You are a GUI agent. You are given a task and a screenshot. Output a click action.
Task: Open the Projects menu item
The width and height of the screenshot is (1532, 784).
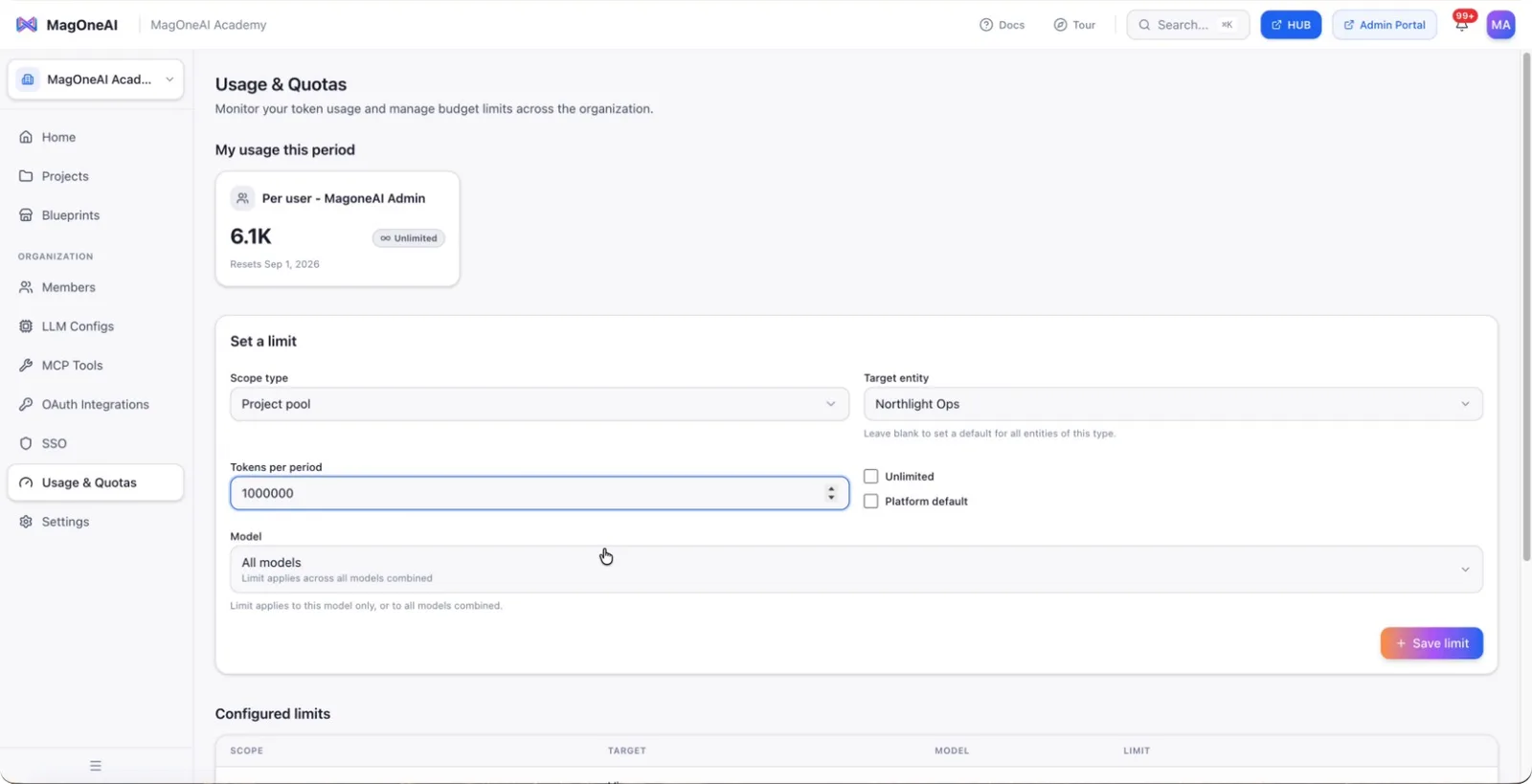point(96,176)
